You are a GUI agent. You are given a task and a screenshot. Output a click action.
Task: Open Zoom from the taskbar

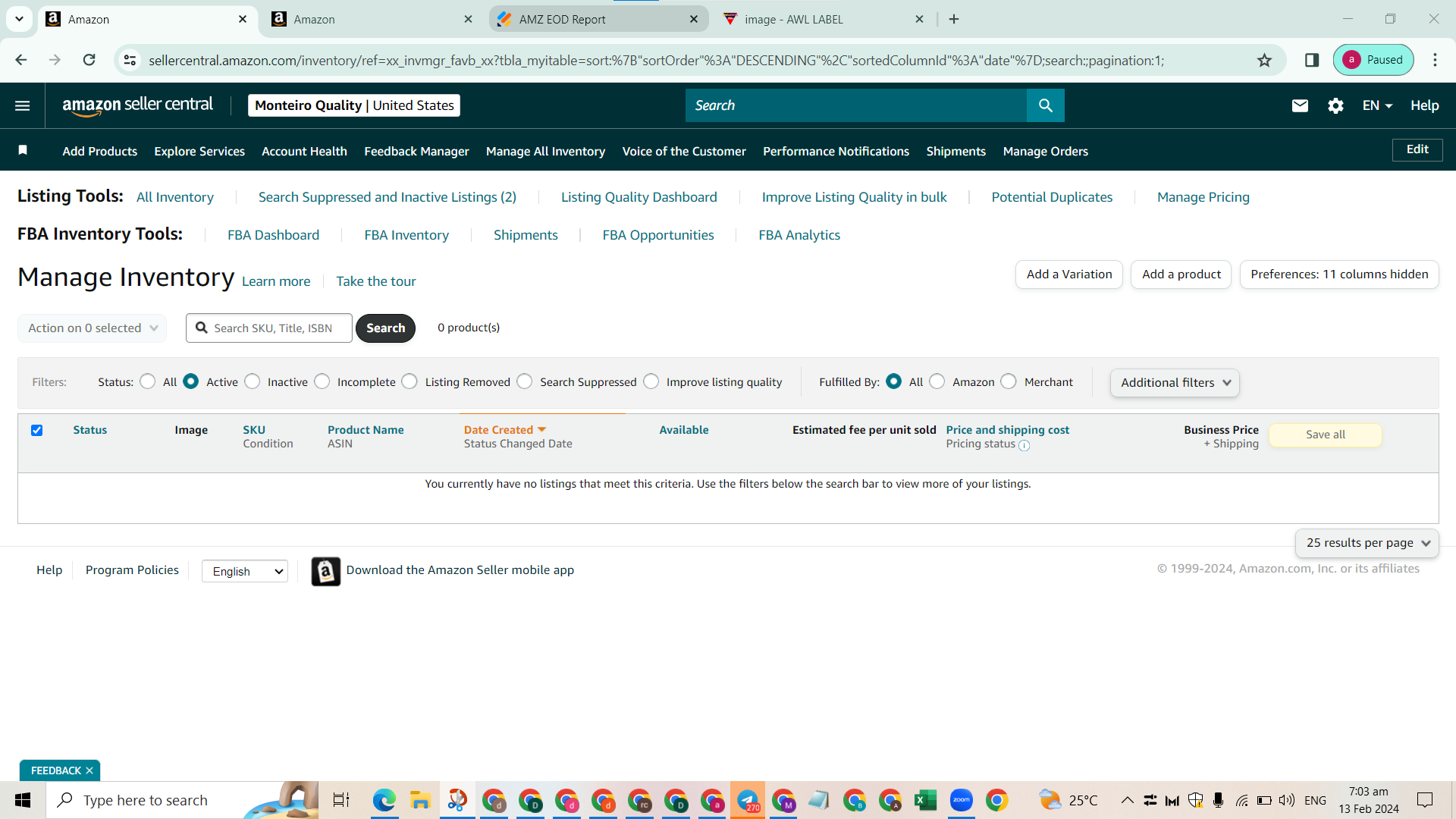pyautogui.click(x=961, y=800)
